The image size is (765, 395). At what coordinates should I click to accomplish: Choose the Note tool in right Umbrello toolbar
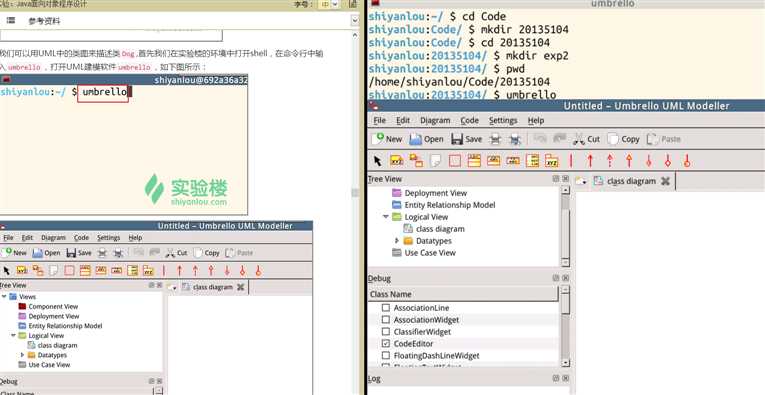[x=435, y=160]
